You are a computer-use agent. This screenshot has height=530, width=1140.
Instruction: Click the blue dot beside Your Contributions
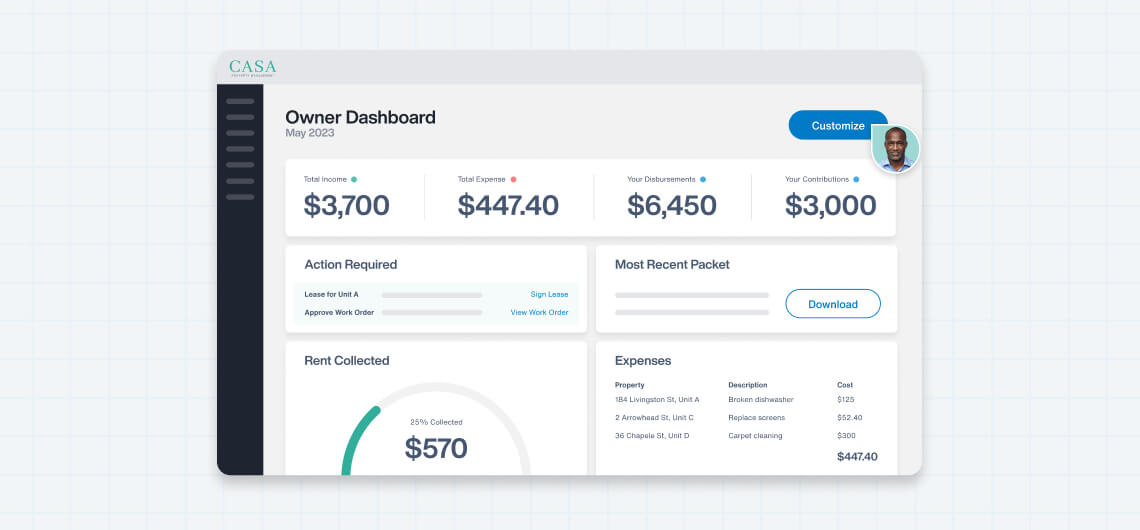(857, 180)
